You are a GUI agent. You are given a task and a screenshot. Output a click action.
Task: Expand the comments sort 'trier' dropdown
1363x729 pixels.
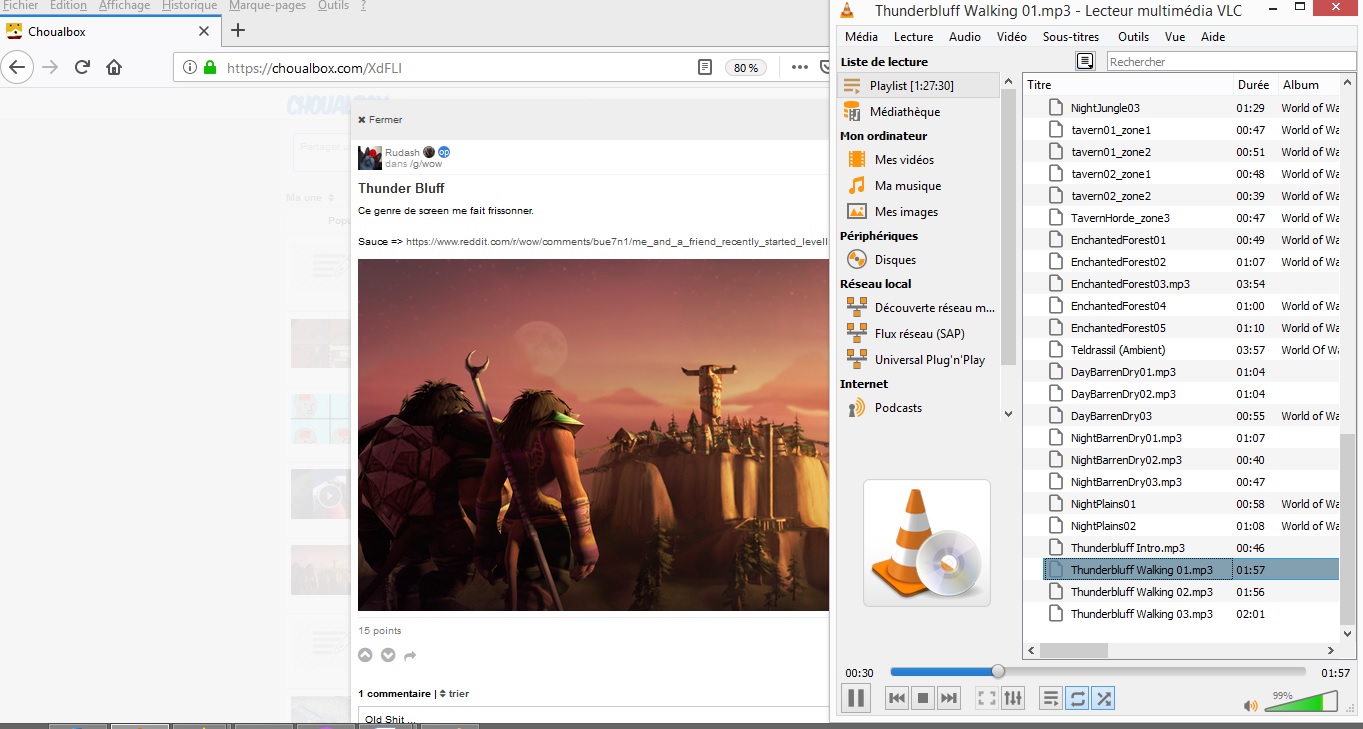pyautogui.click(x=454, y=694)
